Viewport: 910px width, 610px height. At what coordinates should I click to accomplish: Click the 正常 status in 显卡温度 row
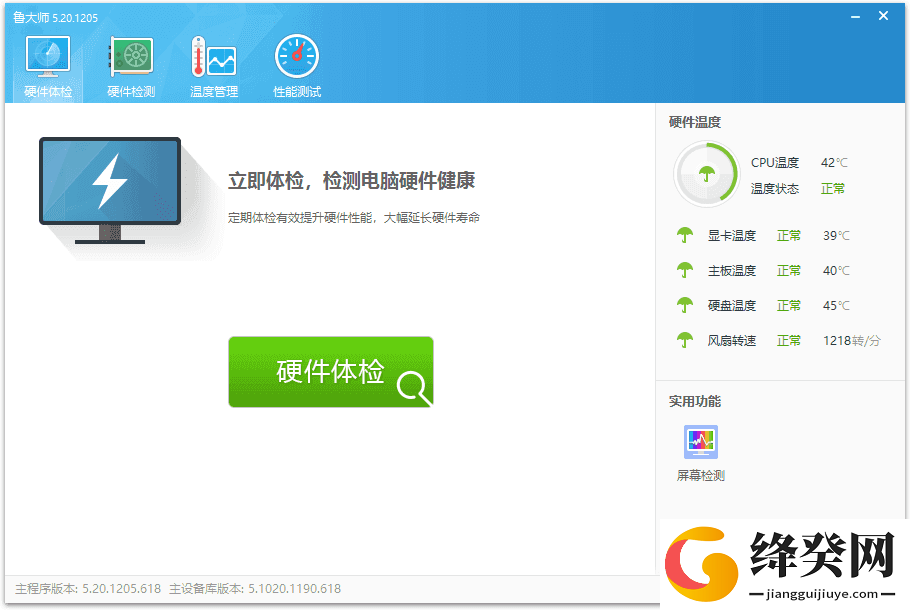(789, 236)
